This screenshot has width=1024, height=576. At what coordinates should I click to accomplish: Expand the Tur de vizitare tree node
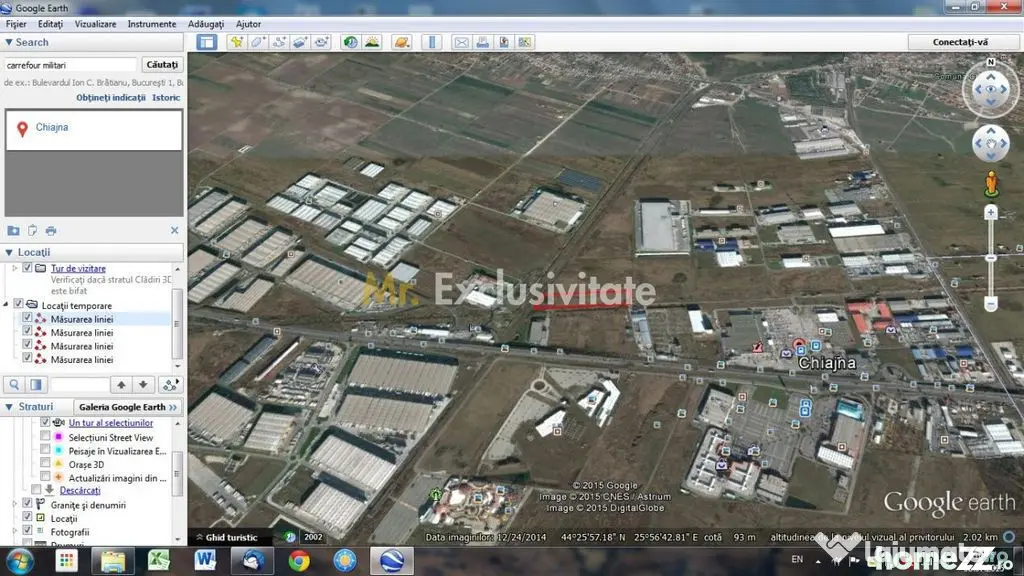coord(15,268)
